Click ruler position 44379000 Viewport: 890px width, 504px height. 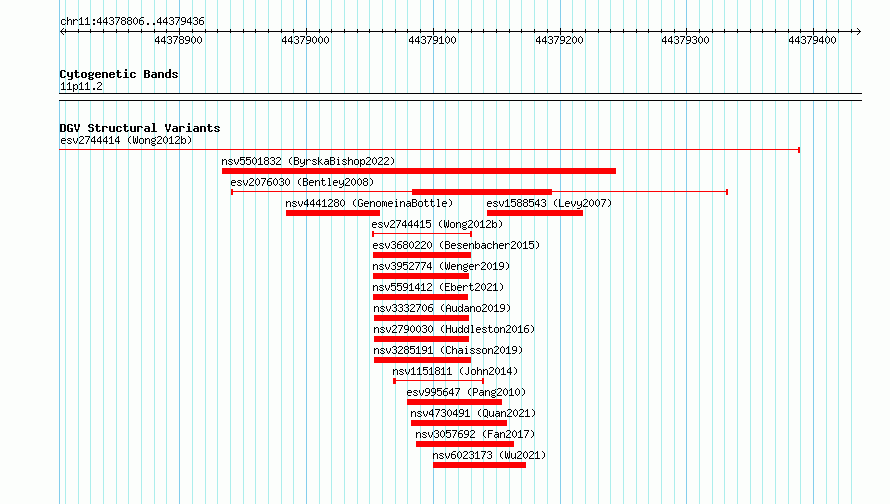click(x=305, y=40)
